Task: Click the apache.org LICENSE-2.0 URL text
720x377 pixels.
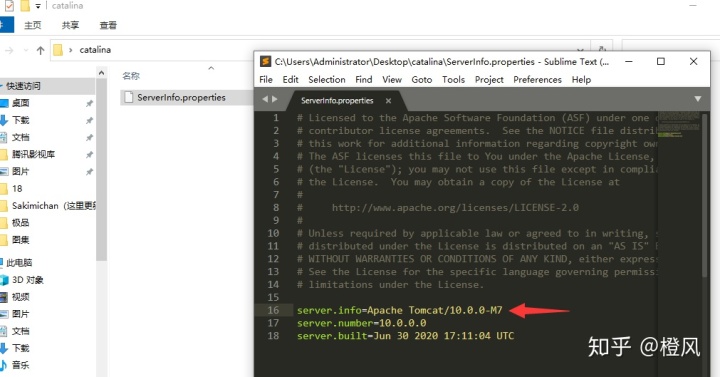Action: [455, 208]
